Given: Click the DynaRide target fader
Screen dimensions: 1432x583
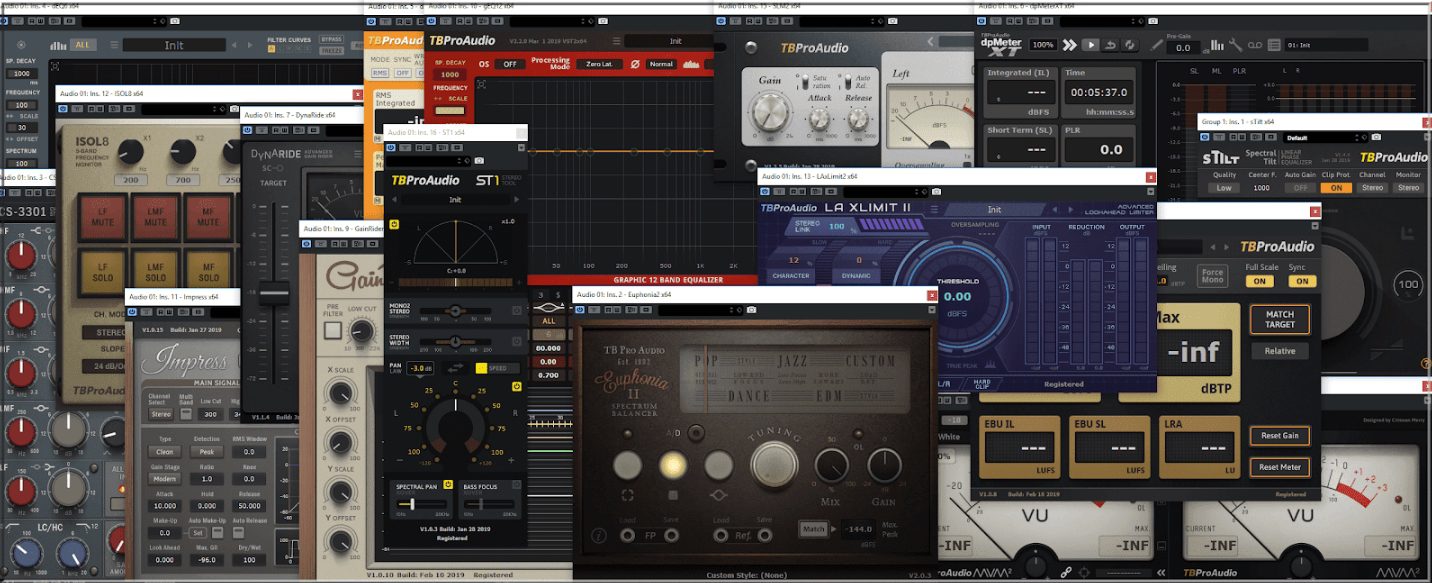Looking at the screenshot, I should [266, 298].
